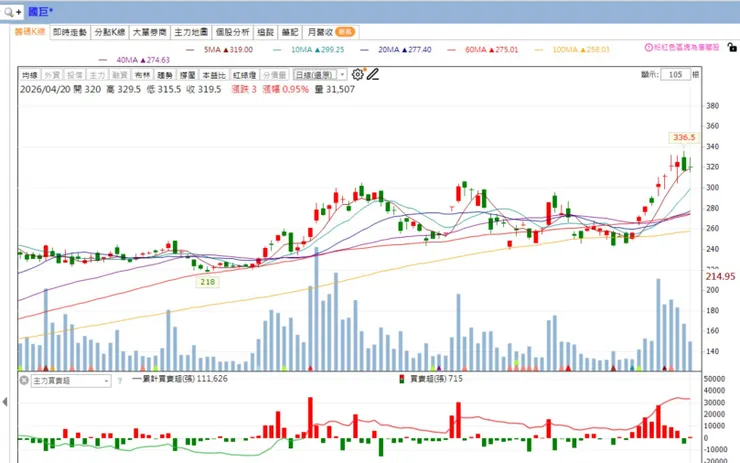
Task: Toggle the 外資 overlay button
Action: 52,75
